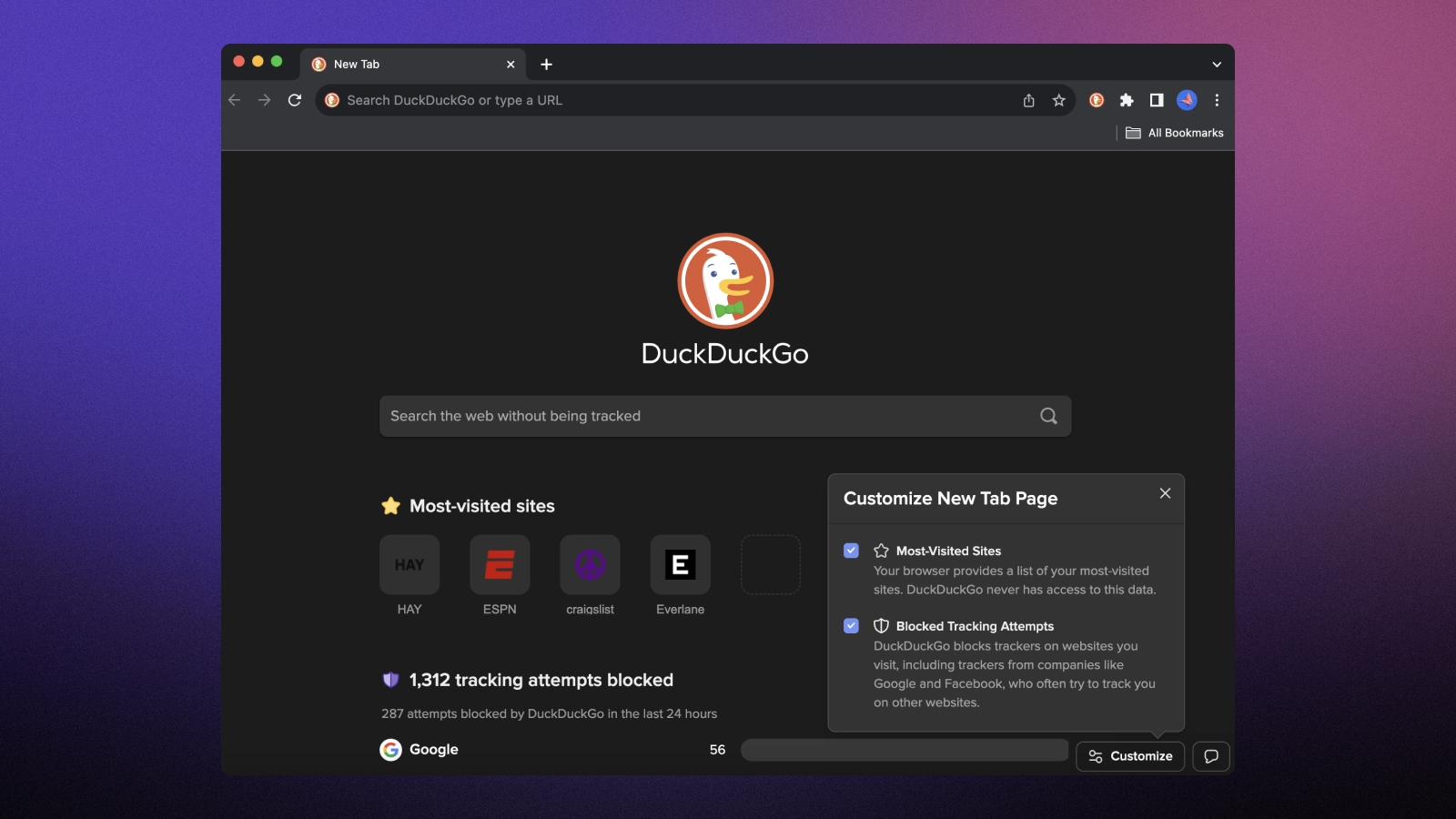Go back with the back arrow
The image size is (1456, 819).
click(x=235, y=100)
